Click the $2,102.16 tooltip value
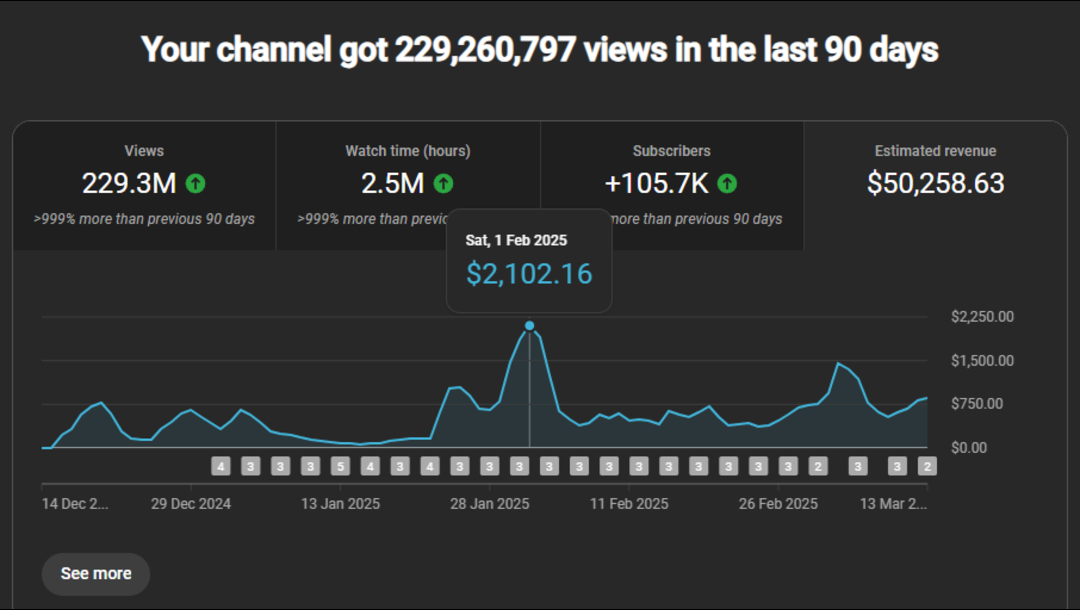Screen dimensions: 1080x610 point(529,274)
